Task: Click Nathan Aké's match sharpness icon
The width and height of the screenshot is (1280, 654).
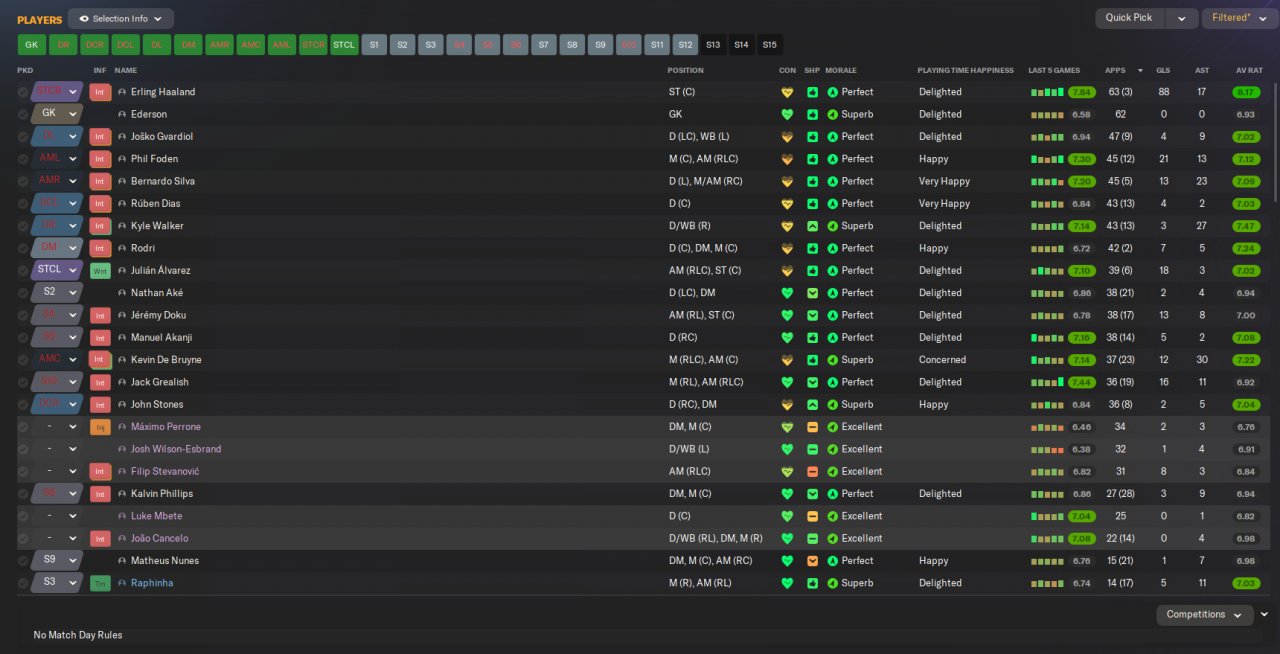Action: [x=812, y=293]
